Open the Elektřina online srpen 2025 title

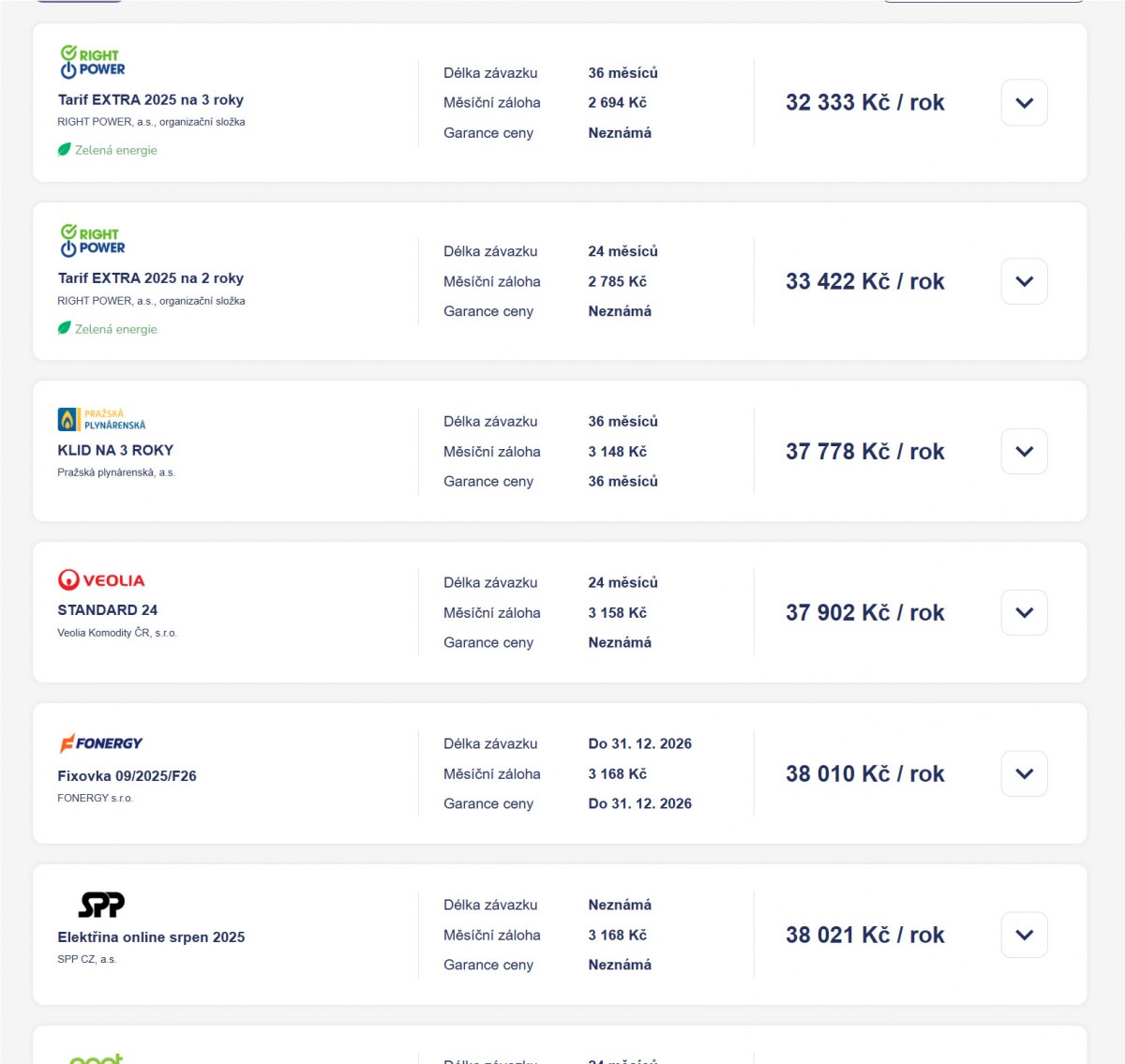pyautogui.click(x=151, y=937)
